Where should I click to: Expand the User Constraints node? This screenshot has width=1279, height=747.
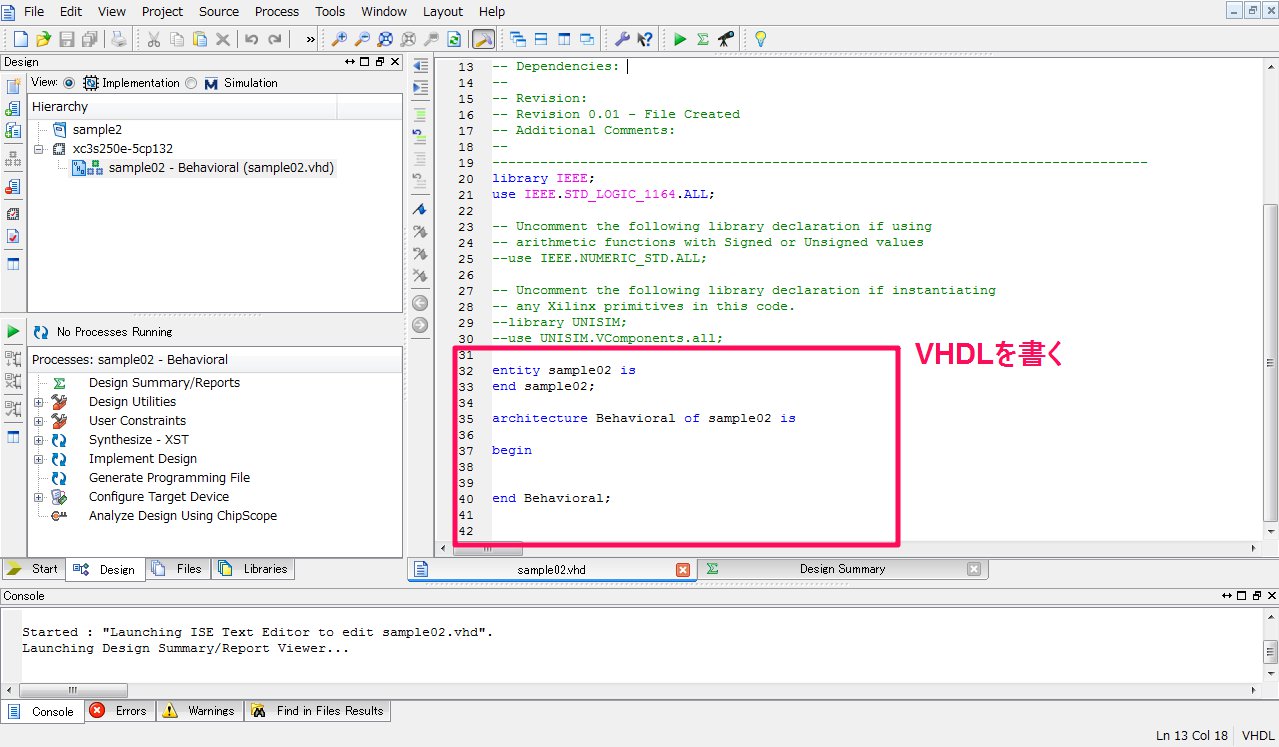[39, 421]
